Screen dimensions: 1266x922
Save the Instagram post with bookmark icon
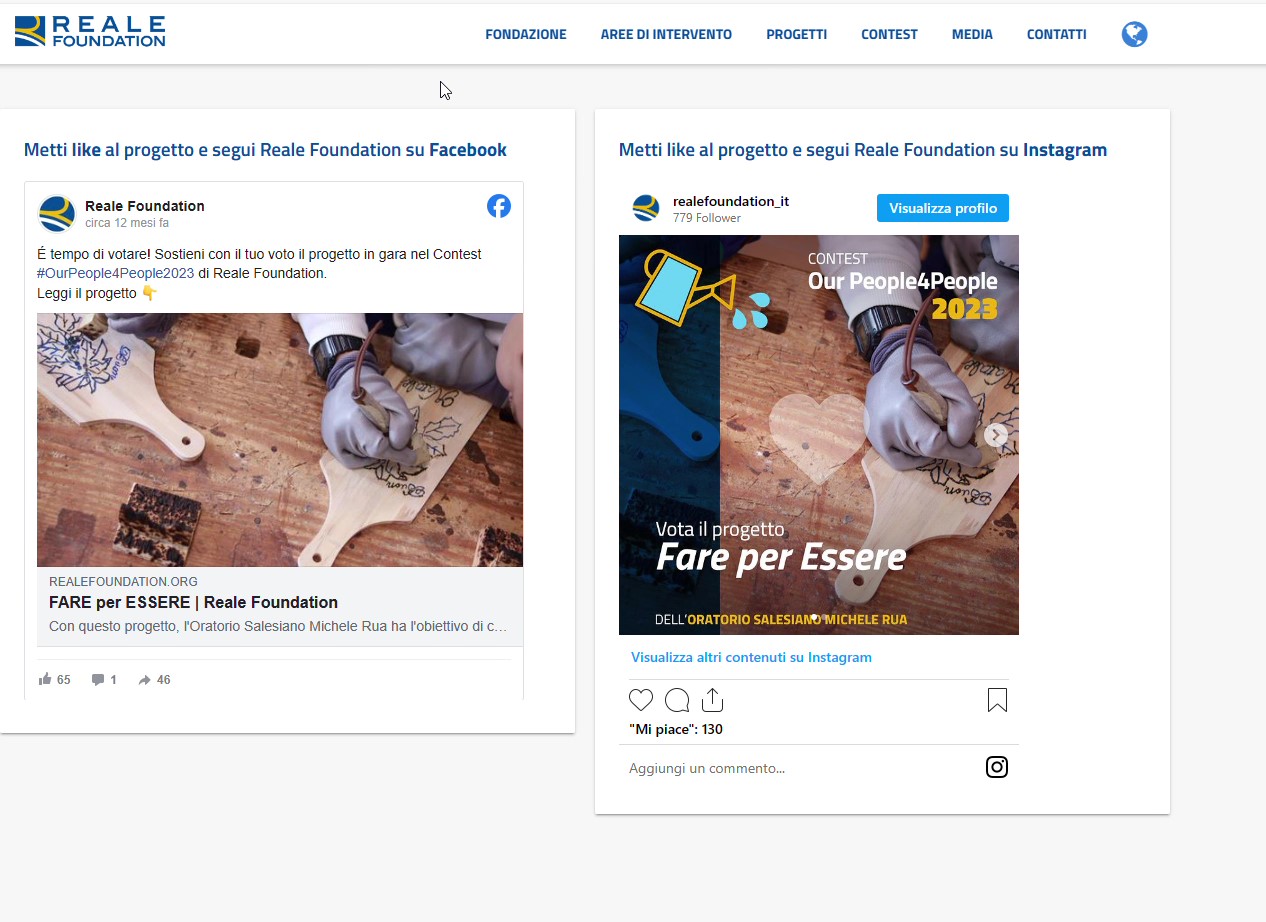coord(997,700)
